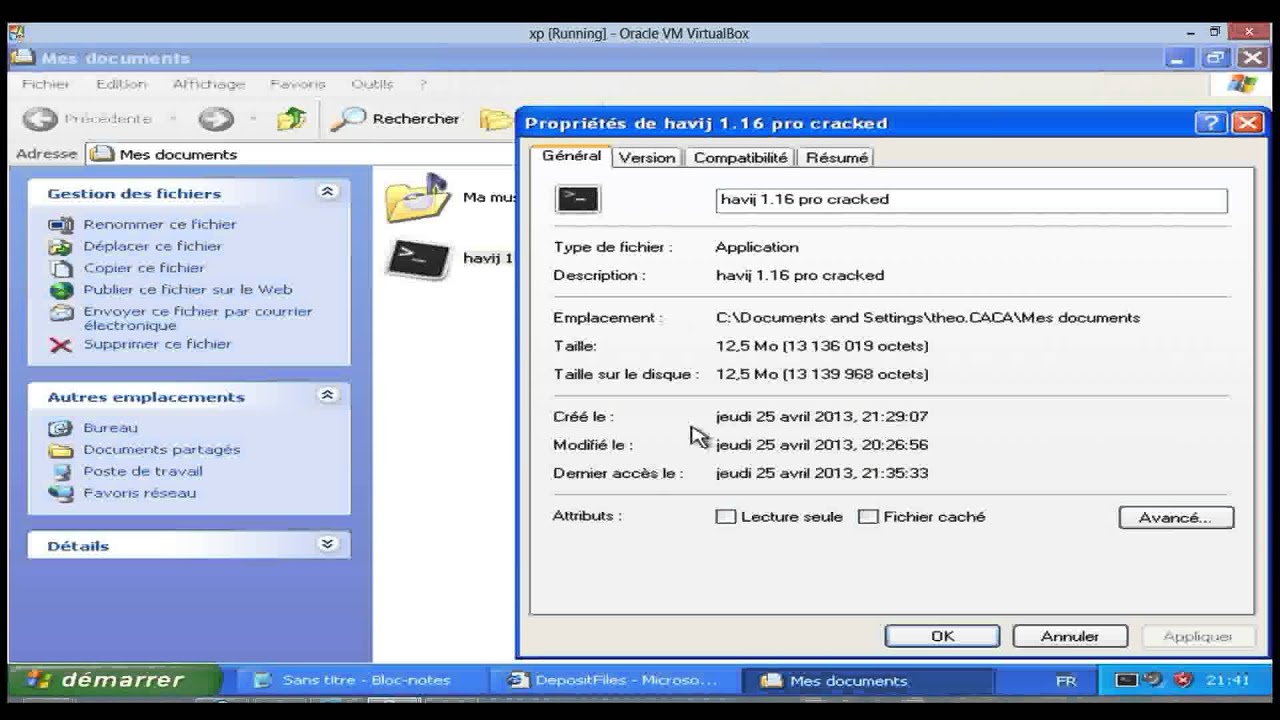Click the Bureau icon in Autres emplacements
The image size is (1280, 720).
point(61,428)
